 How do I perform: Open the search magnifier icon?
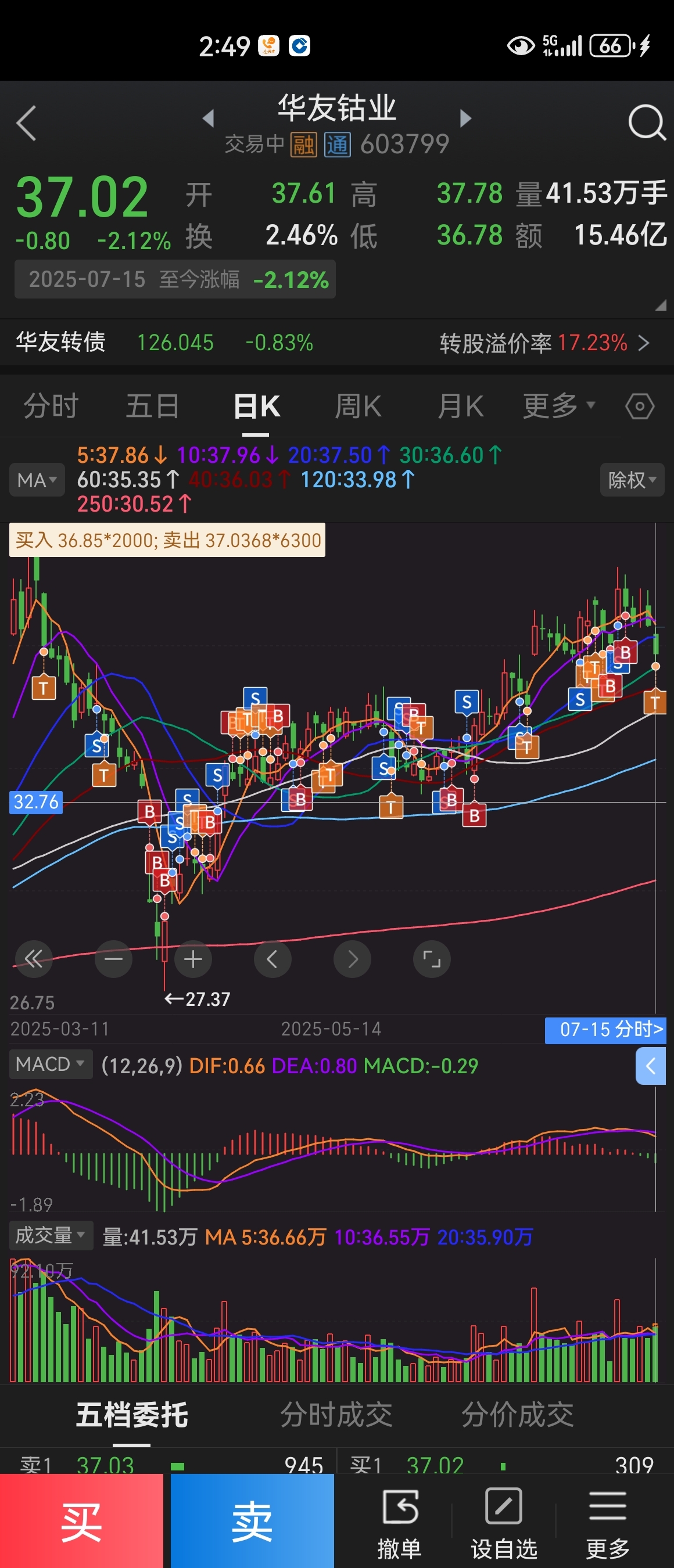[647, 123]
